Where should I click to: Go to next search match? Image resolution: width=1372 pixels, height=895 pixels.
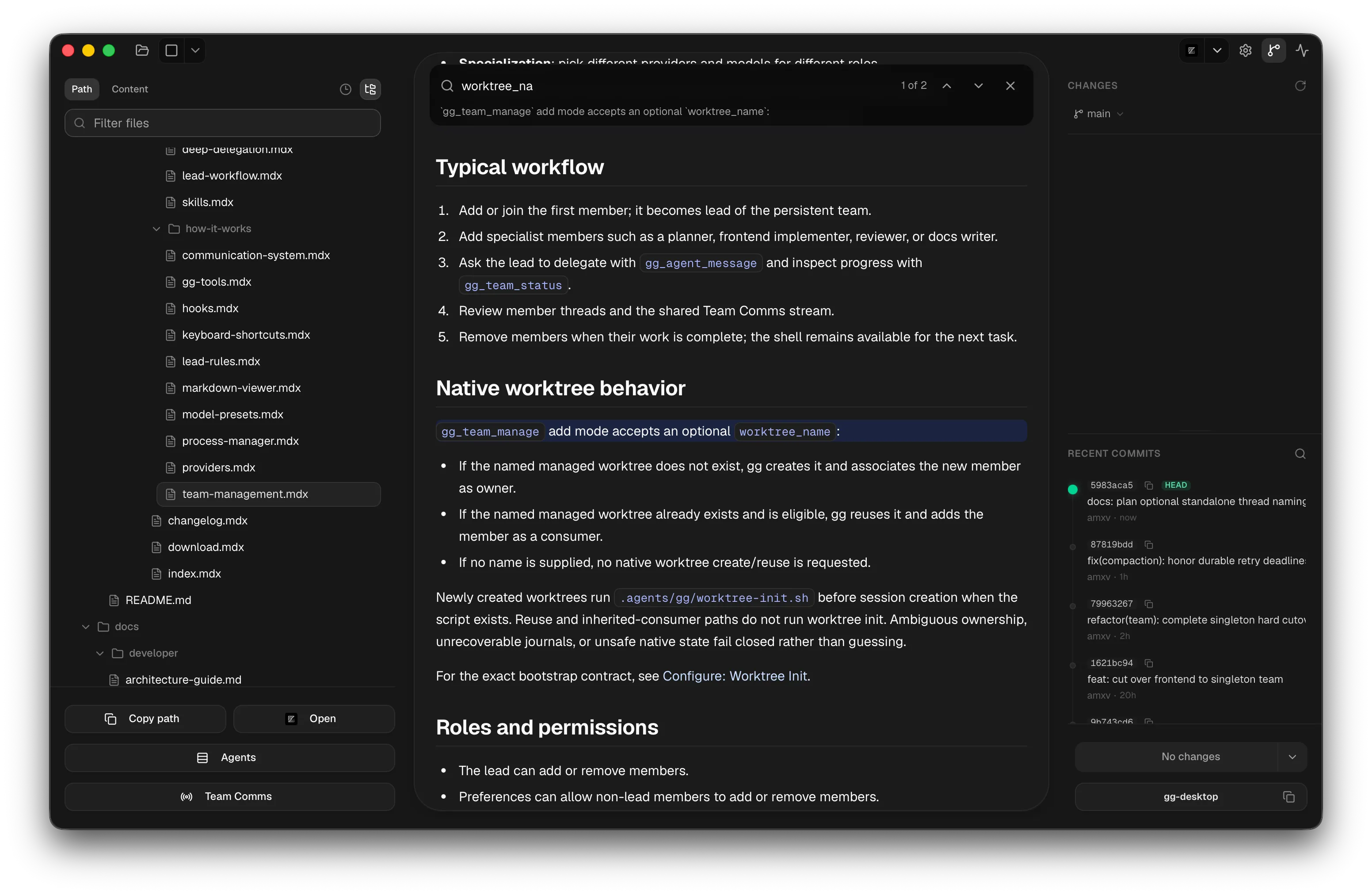[978, 86]
